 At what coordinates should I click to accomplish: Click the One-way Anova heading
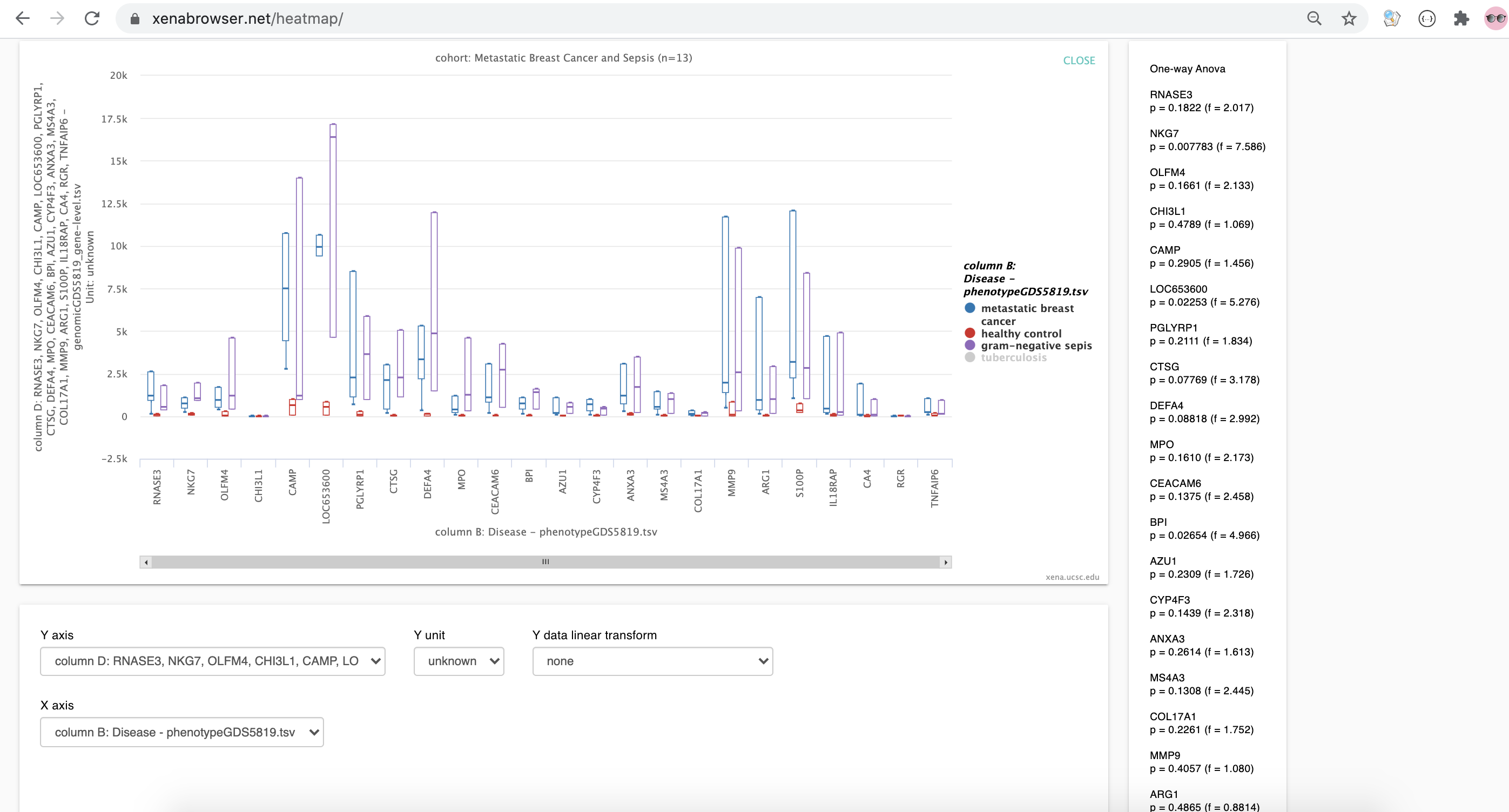point(1187,69)
